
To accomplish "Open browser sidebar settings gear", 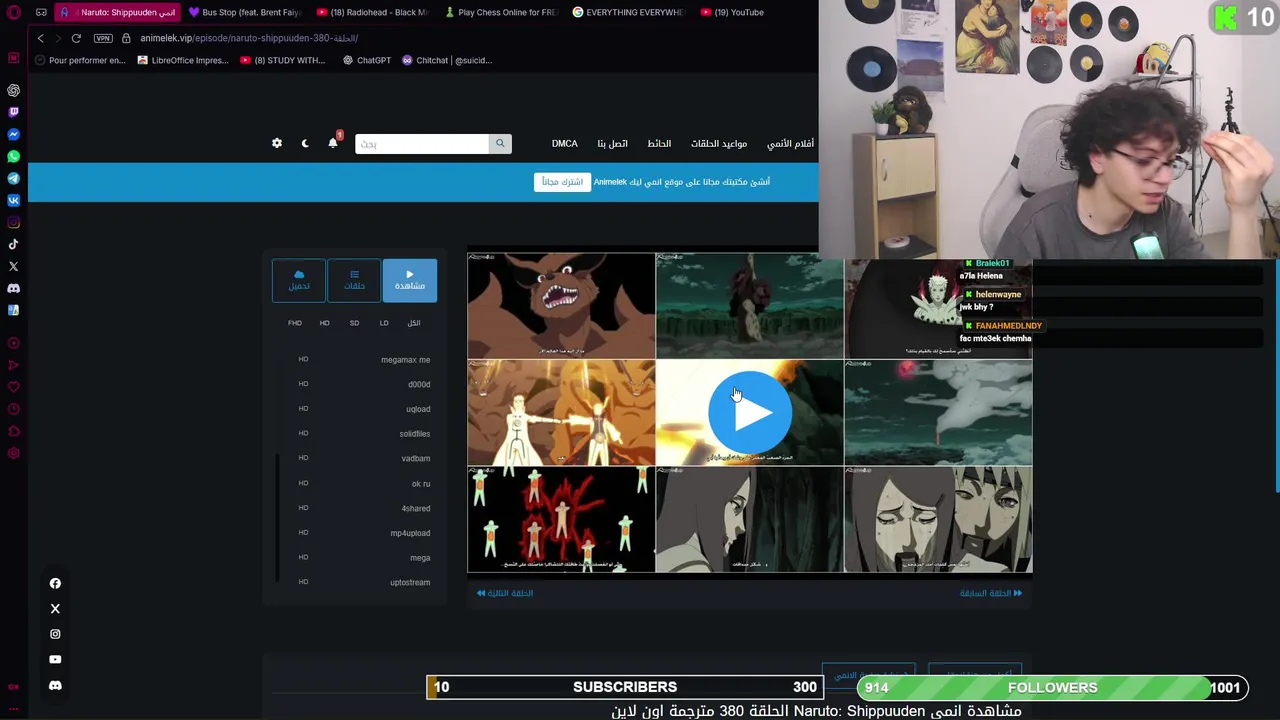I will coord(14,453).
